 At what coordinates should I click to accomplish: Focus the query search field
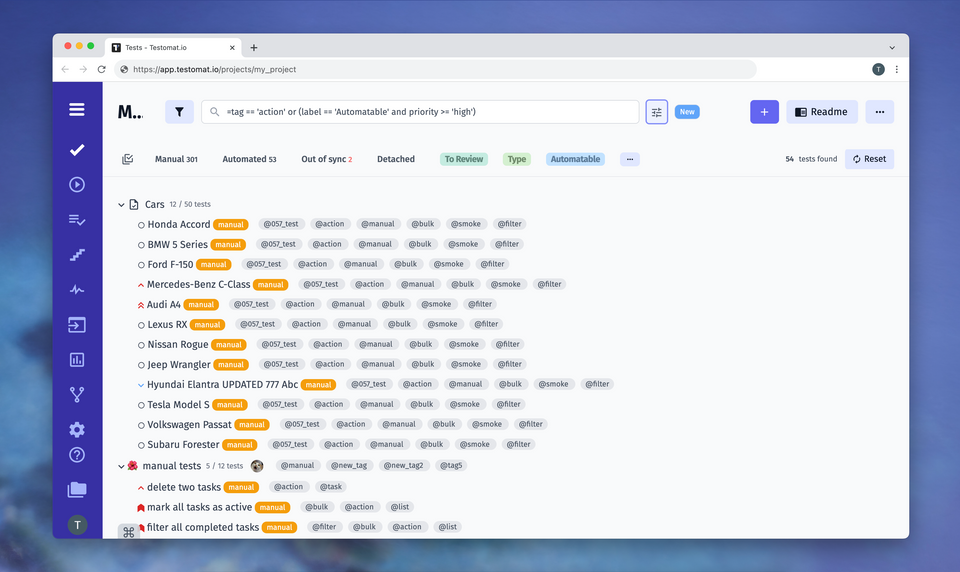pyautogui.click(x=420, y=112)
